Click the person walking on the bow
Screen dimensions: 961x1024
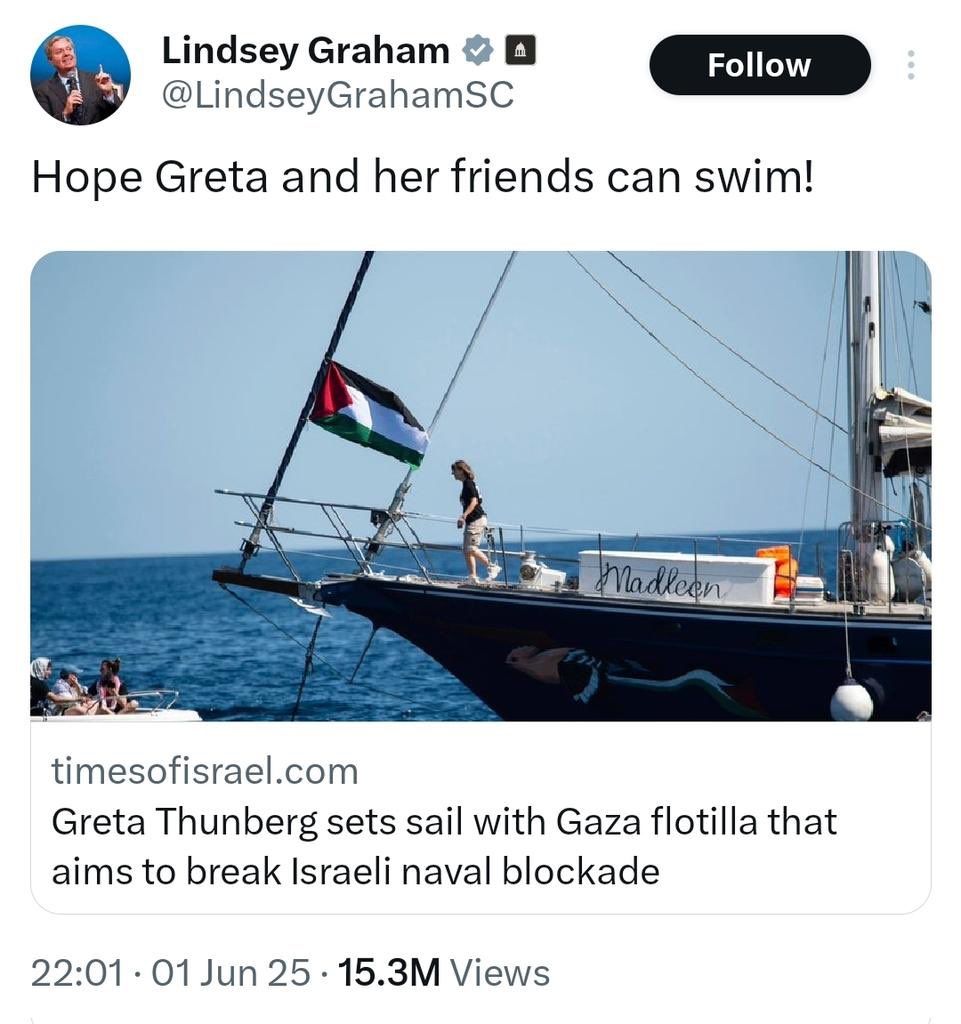(x=471, y=518)
